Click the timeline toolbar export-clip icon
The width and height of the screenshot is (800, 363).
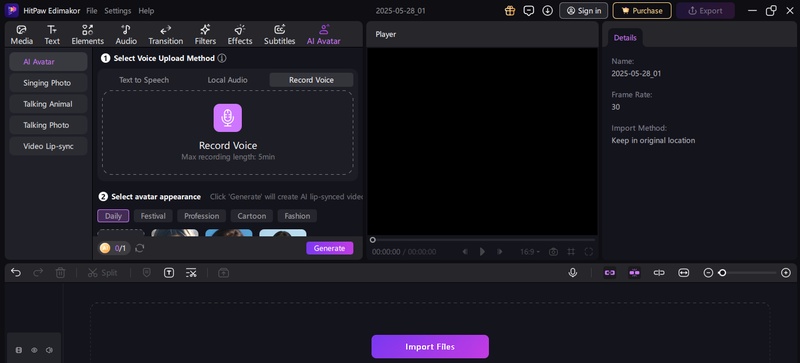pos(223,273)
